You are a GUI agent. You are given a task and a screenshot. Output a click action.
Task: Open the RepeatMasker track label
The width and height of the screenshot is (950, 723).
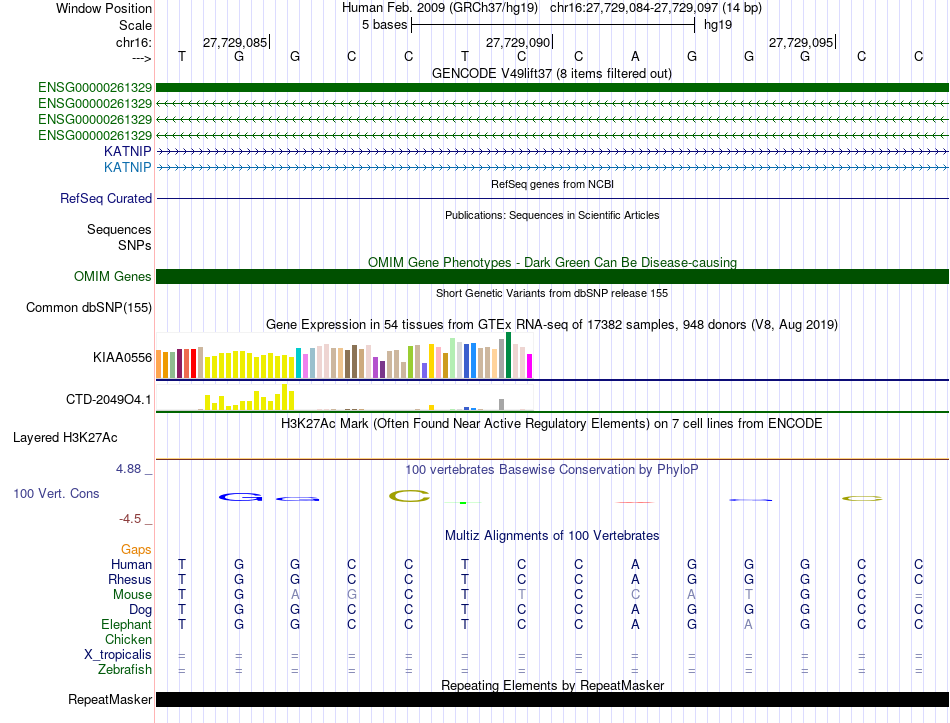pos(109,700)
